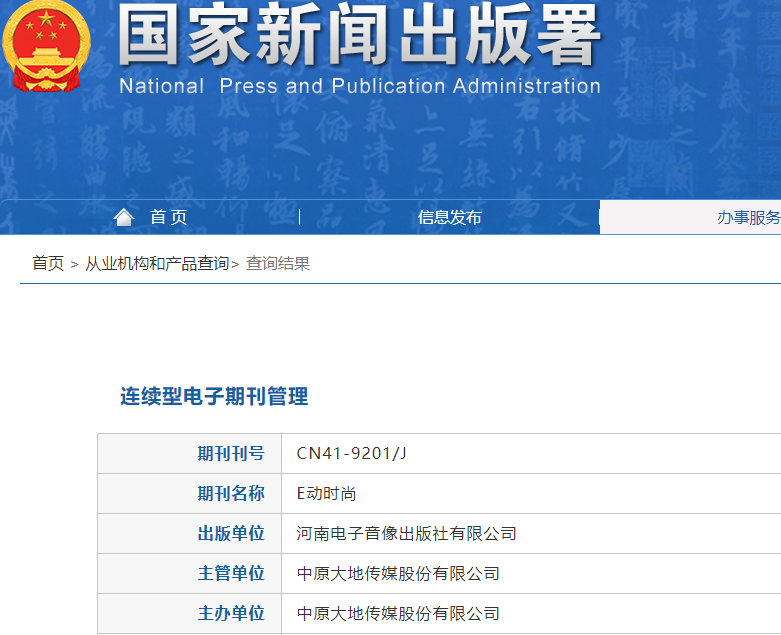Viewport: 781px width, 635px height.
Task: Click 查询结果 in the breadcrumb
Action: 278,263
